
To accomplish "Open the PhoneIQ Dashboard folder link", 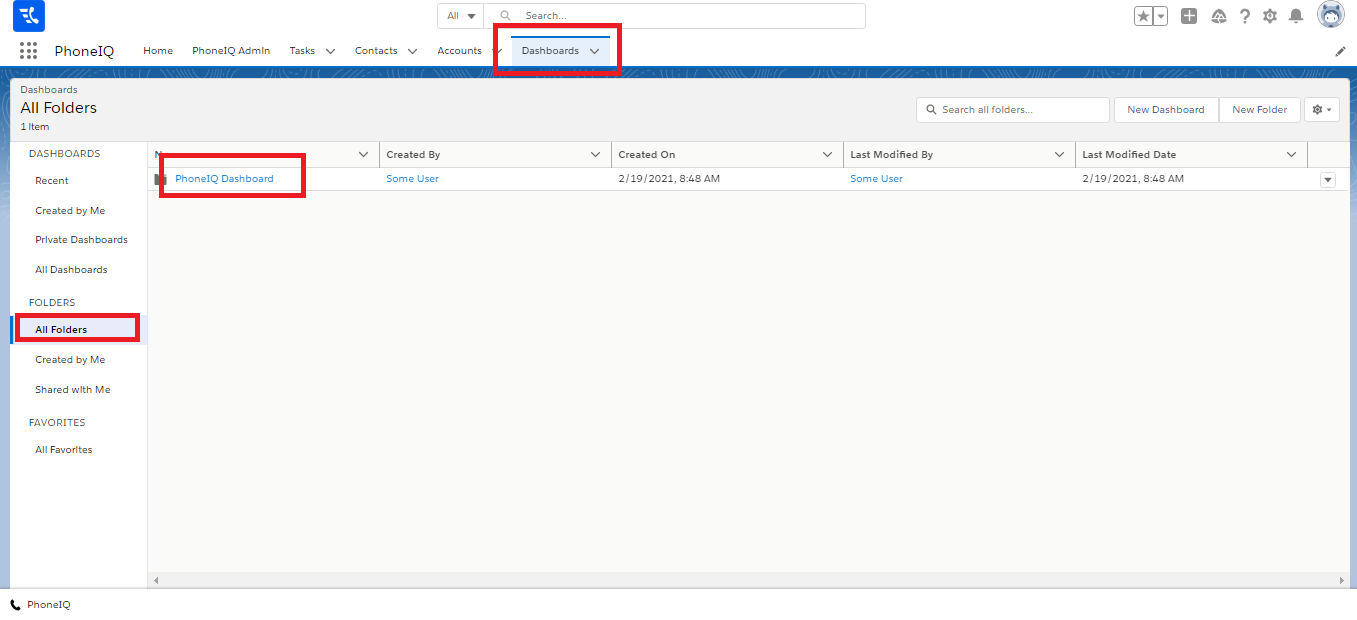I will pyautogui.click(x=224, y=179).
